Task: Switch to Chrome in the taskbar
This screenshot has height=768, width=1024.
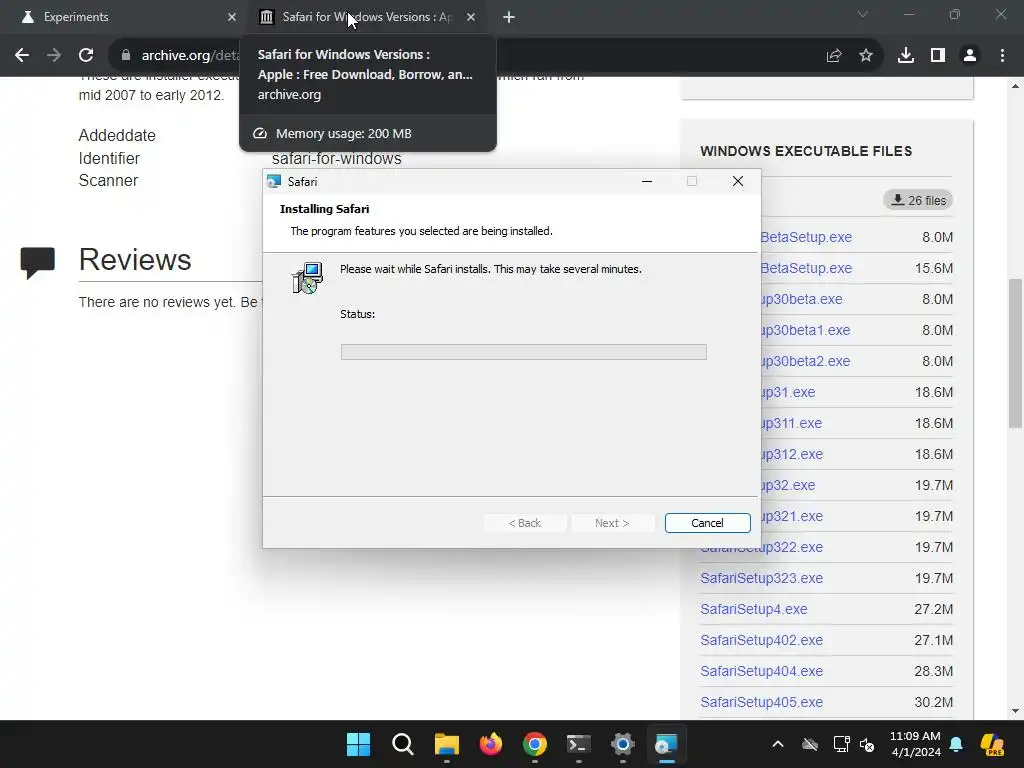Action: pos(535,744)
